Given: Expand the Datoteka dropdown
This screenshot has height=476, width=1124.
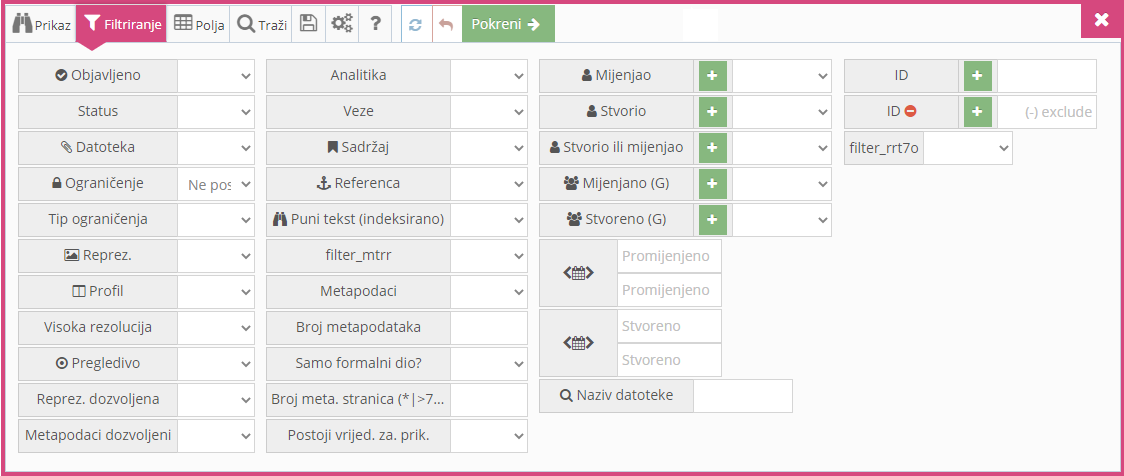Looking at the screenshot, I should (216, 148).
